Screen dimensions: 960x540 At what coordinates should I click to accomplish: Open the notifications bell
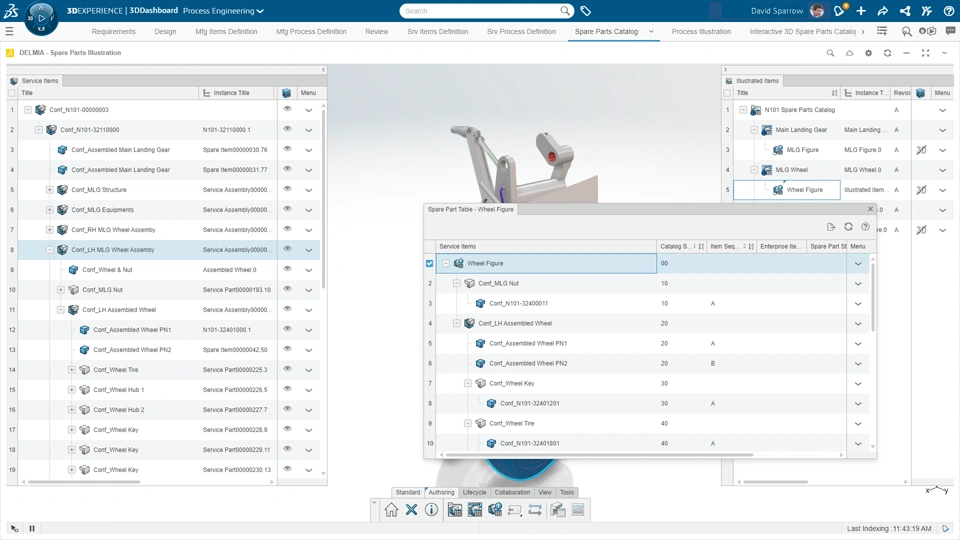[x=840, y=10]
